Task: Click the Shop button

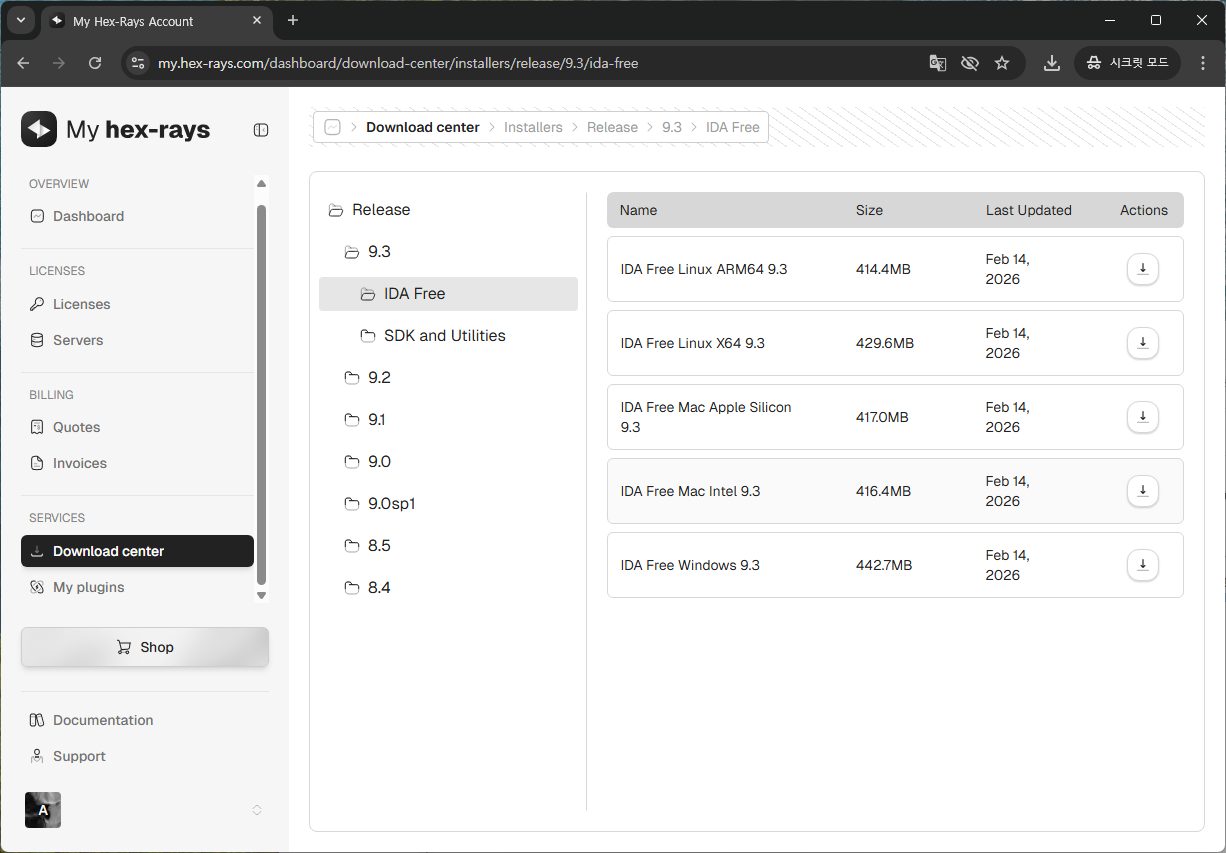Action: pyautogui.click(x=145, y=647)
